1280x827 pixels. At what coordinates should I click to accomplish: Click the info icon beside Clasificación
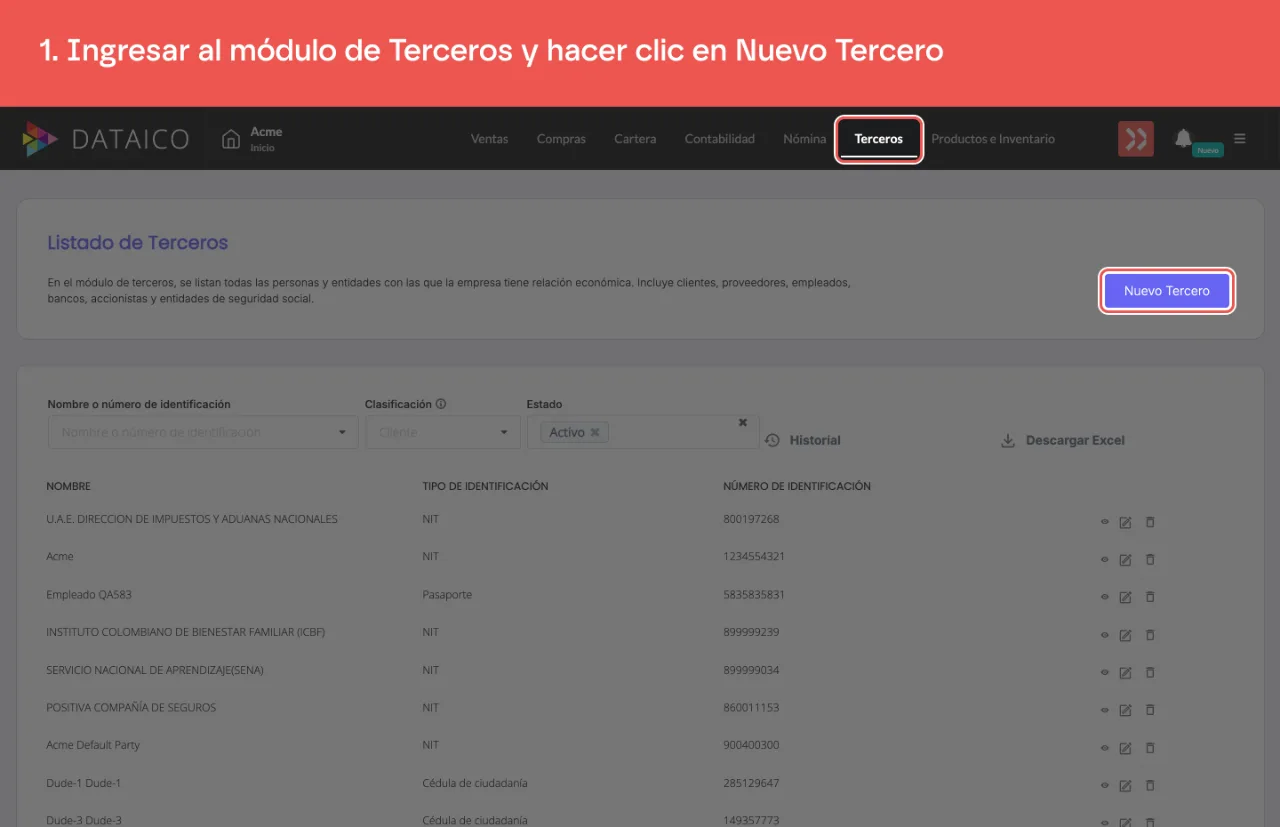coord(441,404)
